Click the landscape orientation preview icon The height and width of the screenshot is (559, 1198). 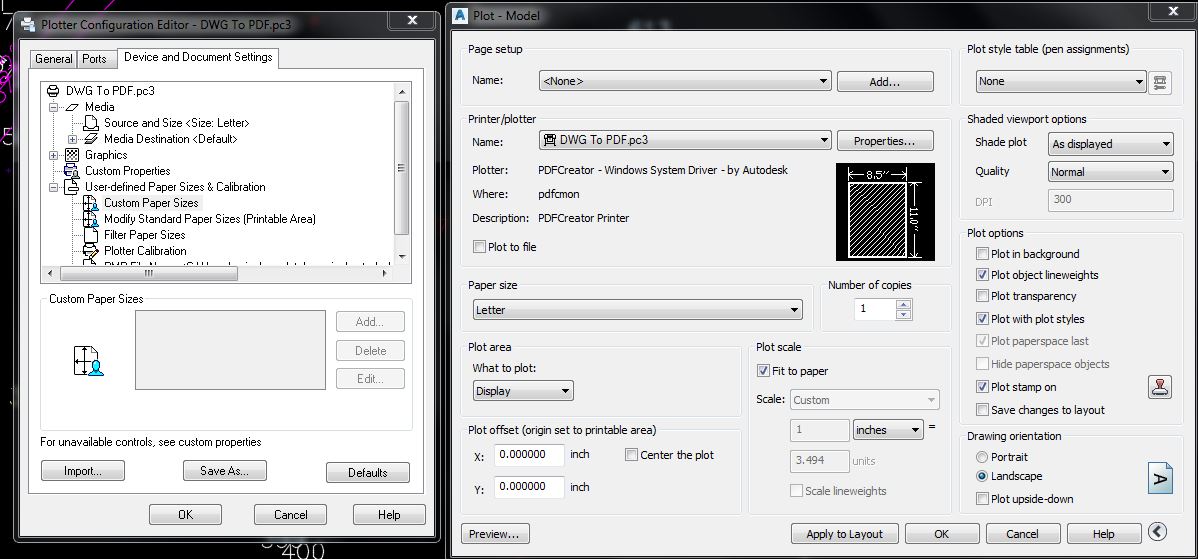click(x=1160, y=478)
